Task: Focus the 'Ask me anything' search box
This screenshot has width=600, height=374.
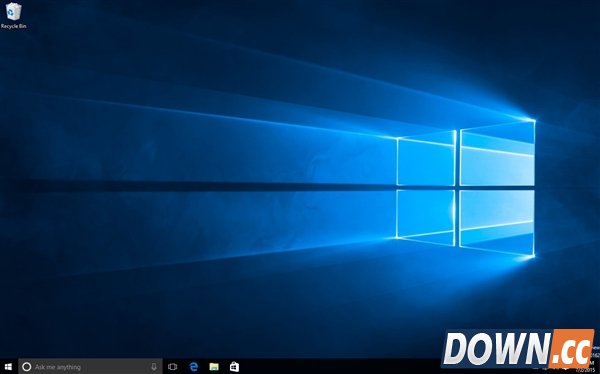Action: pos(90,367)
